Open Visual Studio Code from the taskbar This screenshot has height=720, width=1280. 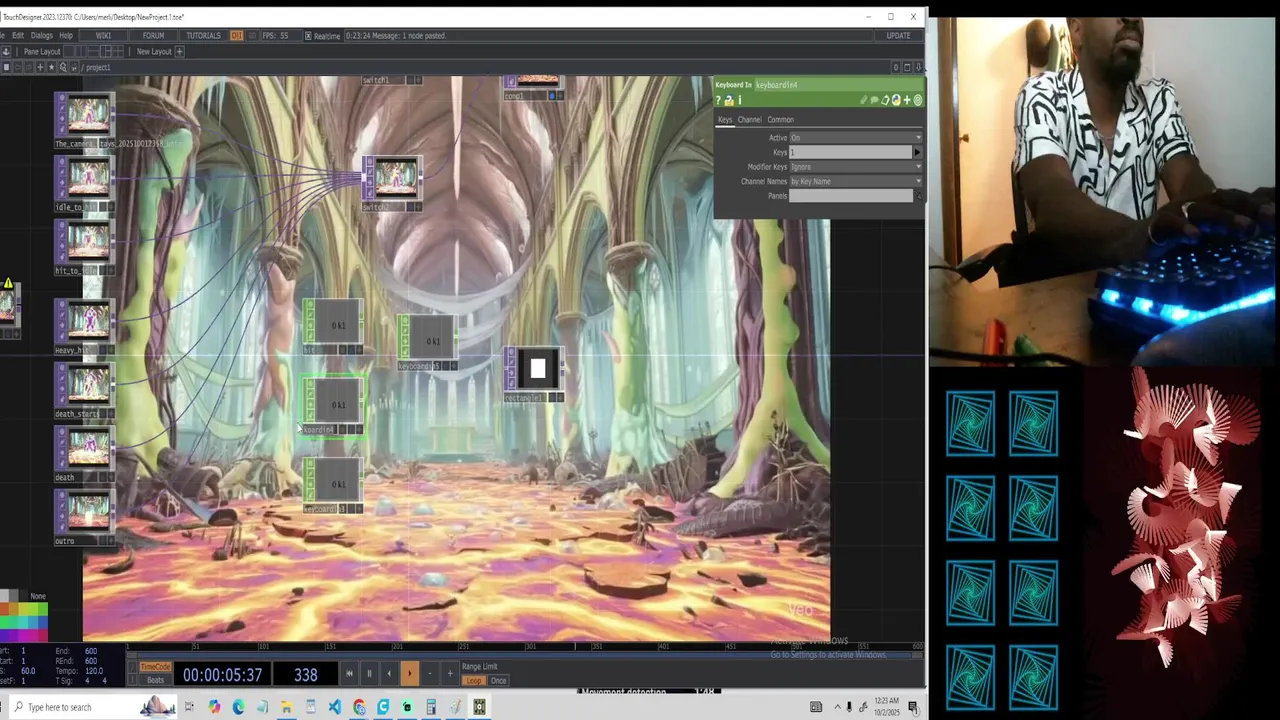pos(334,707)
